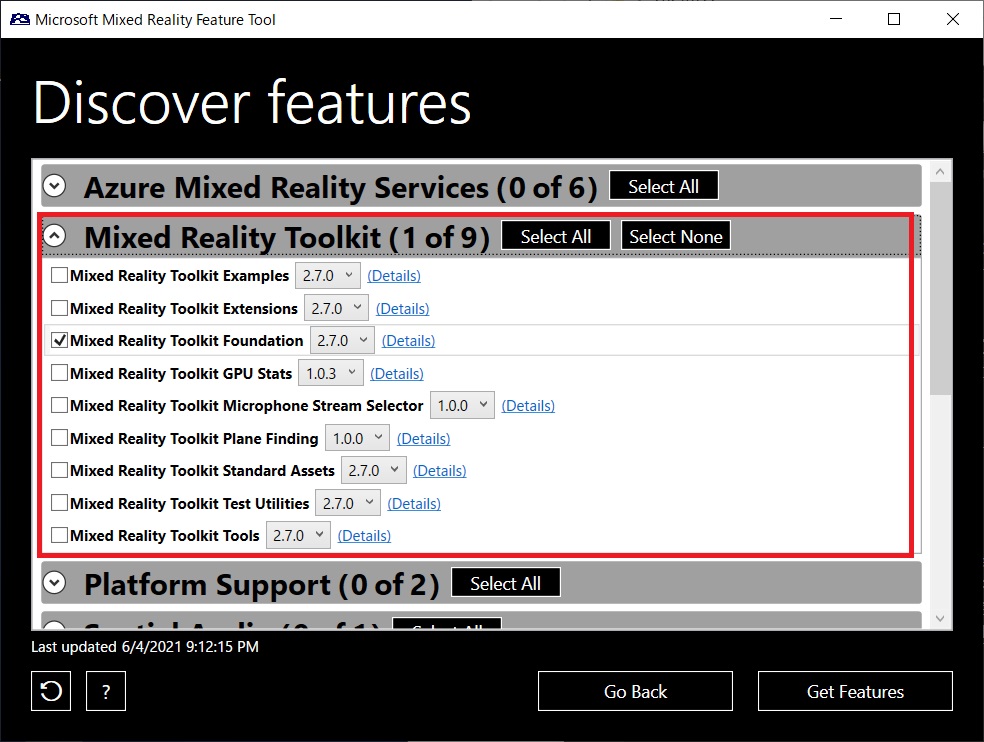
Task: Click the Last updated timestamp text
Action: click(145, 647)
